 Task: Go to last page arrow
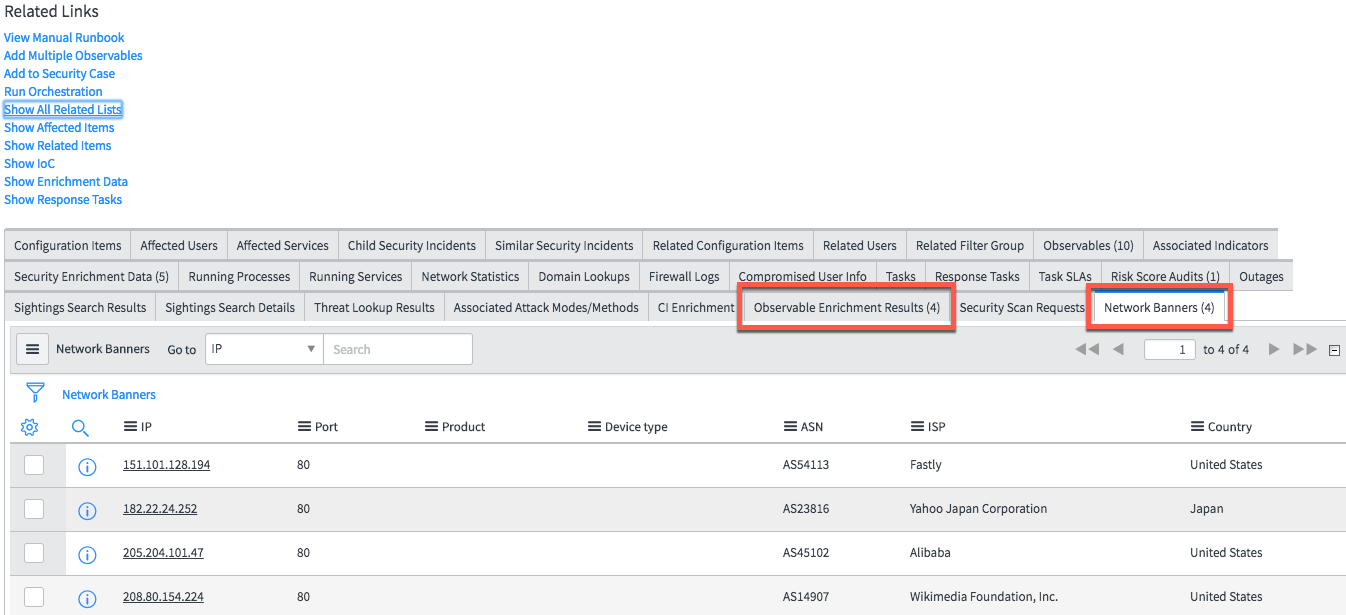click(1305, 349)
